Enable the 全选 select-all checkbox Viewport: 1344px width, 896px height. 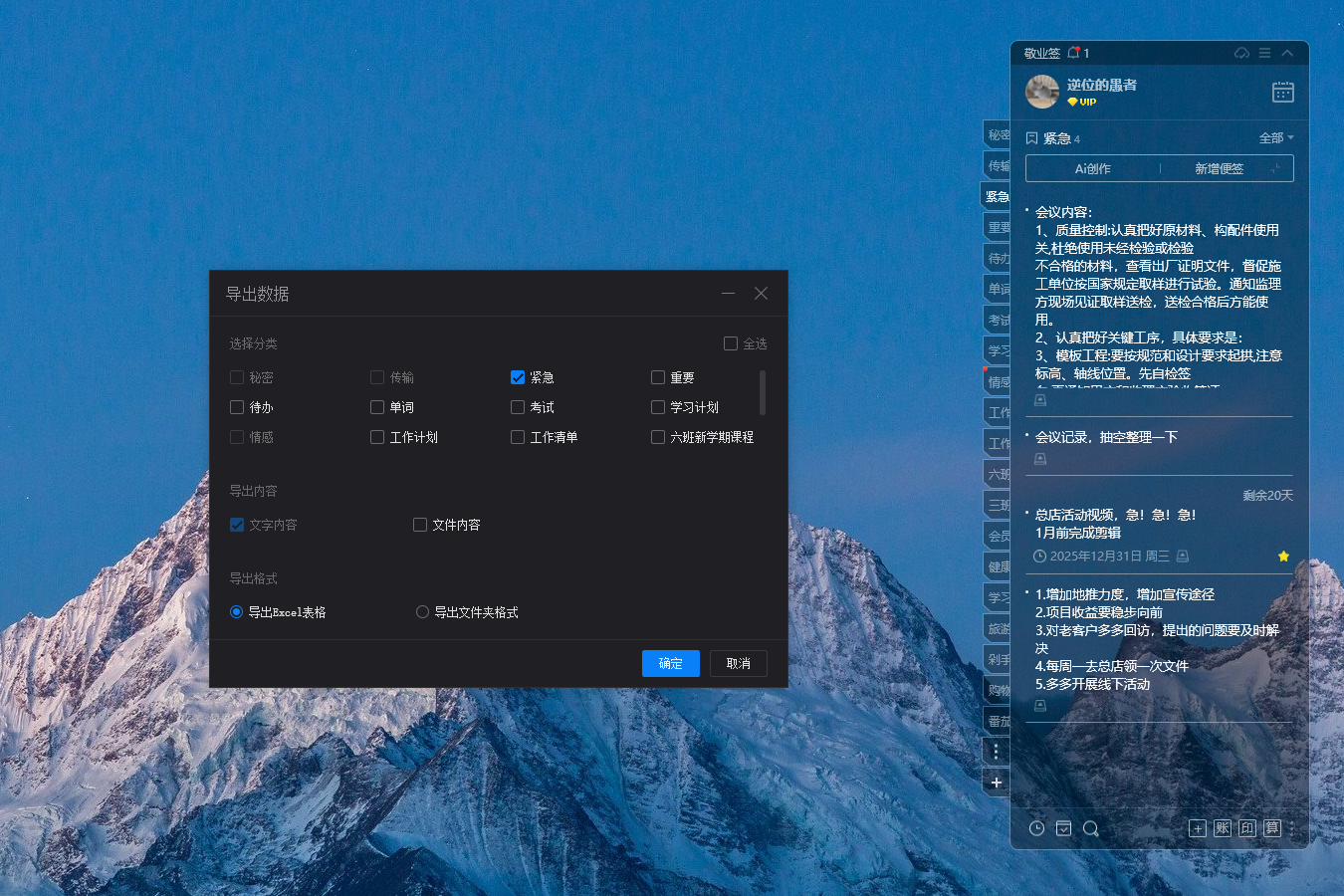coord(730,343)
